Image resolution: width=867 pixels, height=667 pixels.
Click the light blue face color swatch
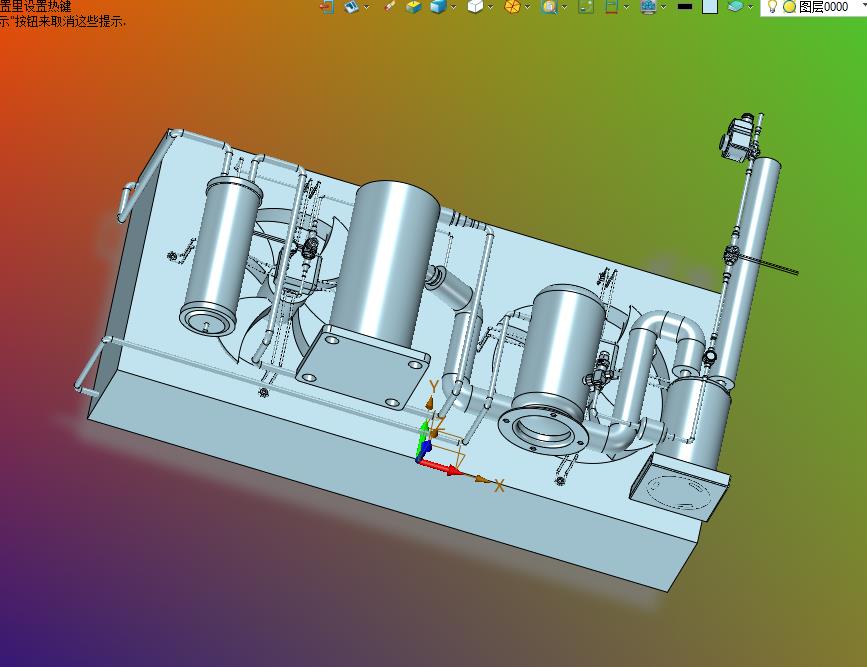710,7
